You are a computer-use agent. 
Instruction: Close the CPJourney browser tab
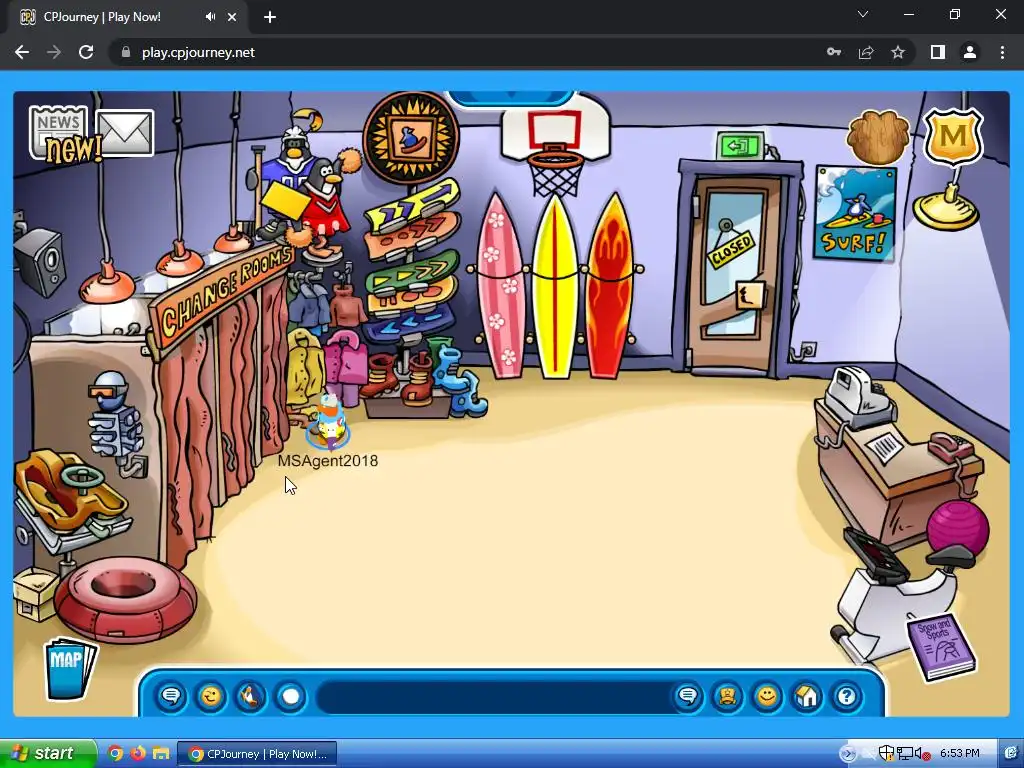pyautogui.click(x=232, y=17)
